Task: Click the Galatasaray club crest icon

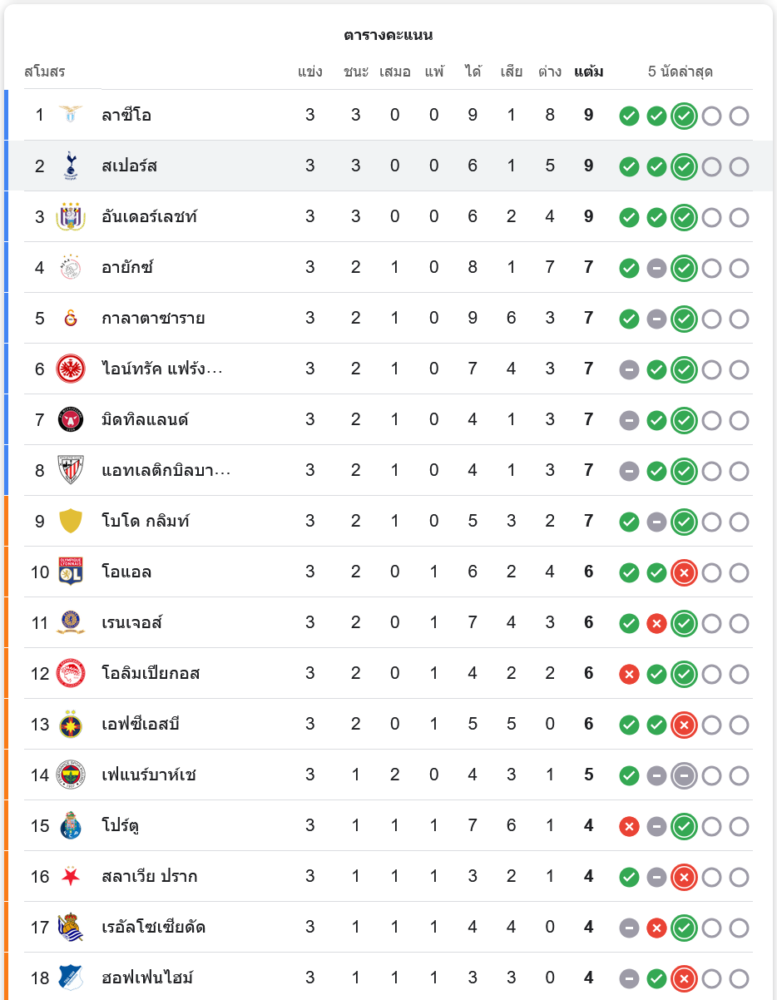Action: [x=71, y=318]
